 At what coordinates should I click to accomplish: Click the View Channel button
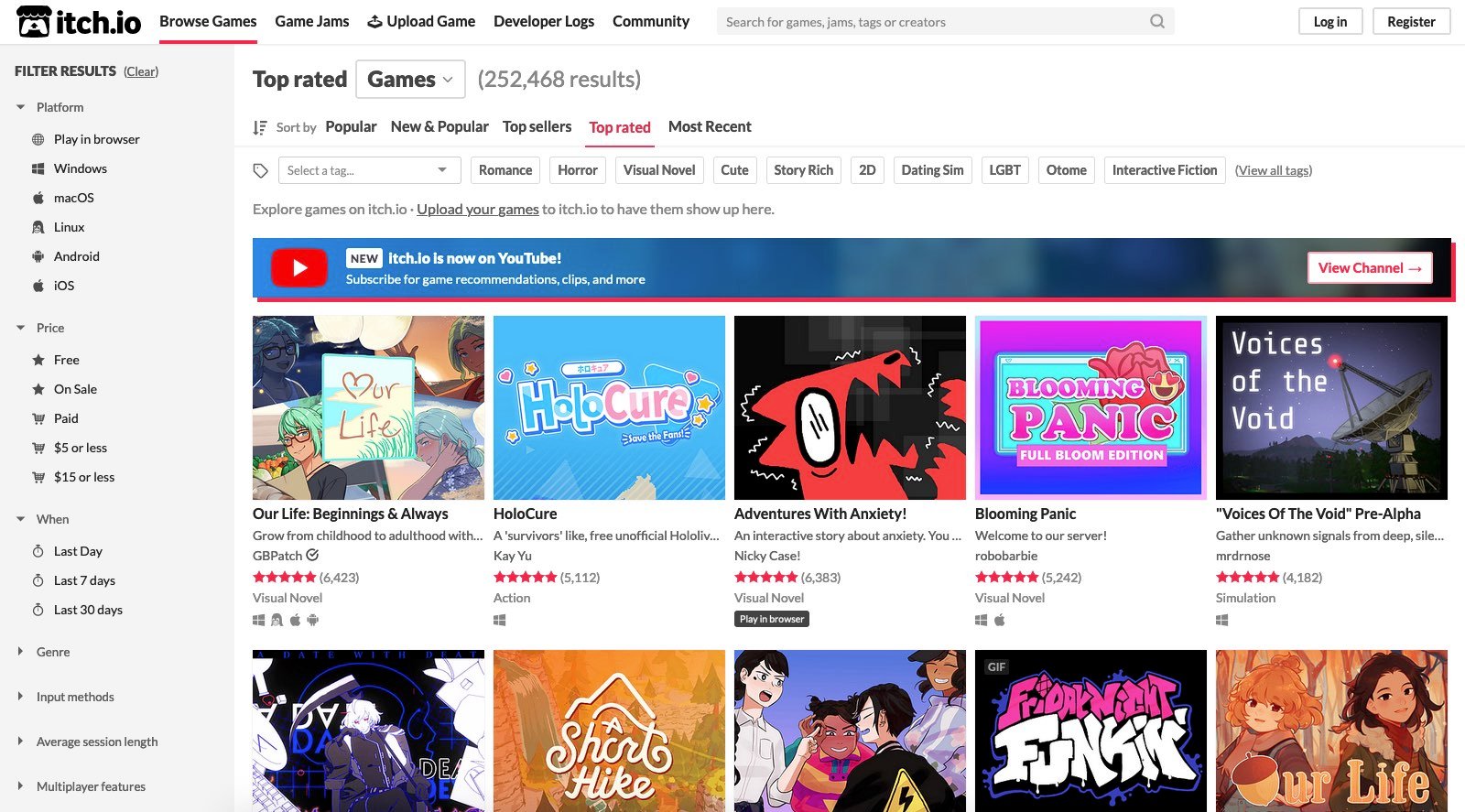click(1370, 268)
